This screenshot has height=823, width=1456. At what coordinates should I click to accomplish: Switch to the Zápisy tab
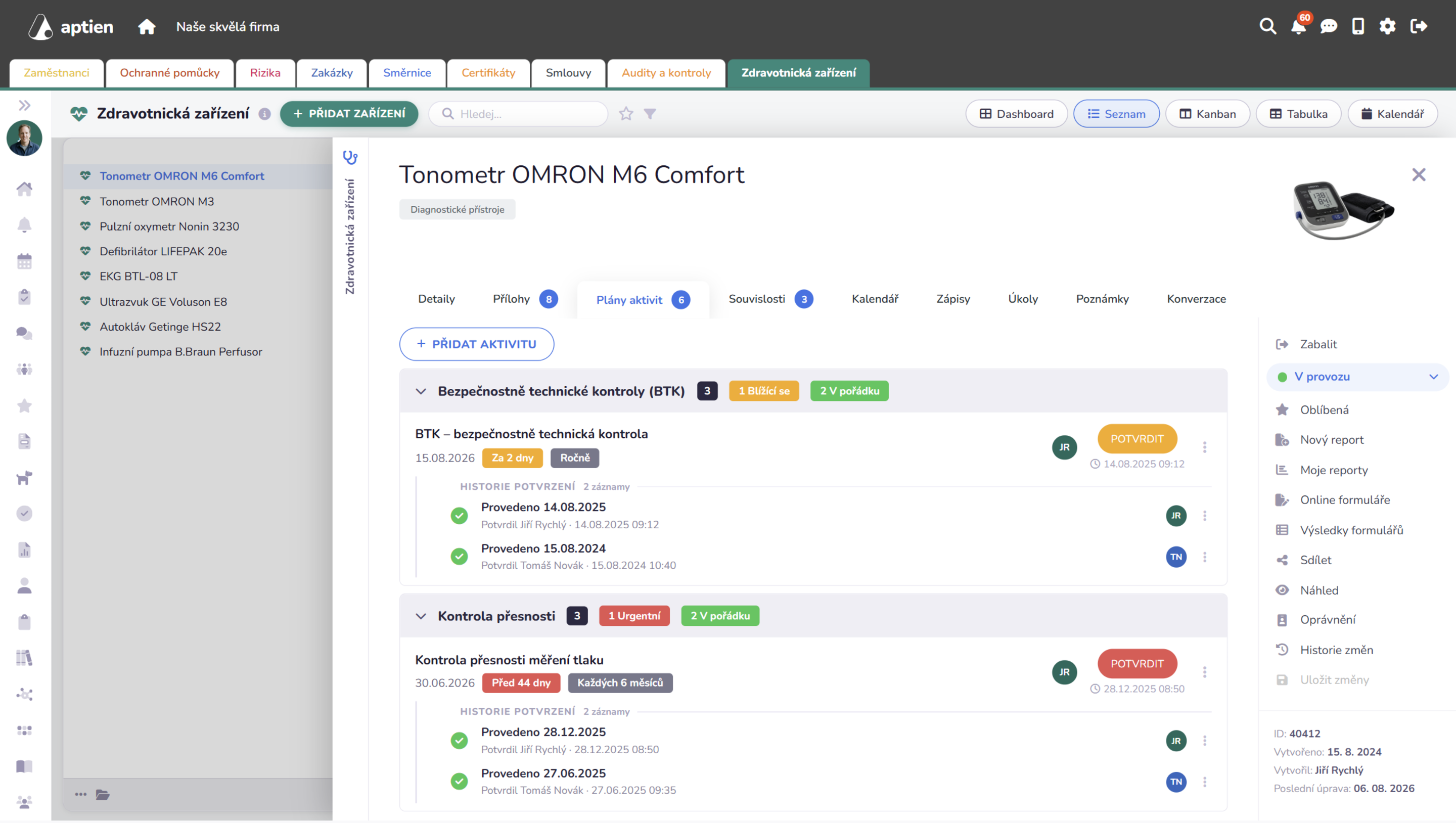tap(953, 299)
